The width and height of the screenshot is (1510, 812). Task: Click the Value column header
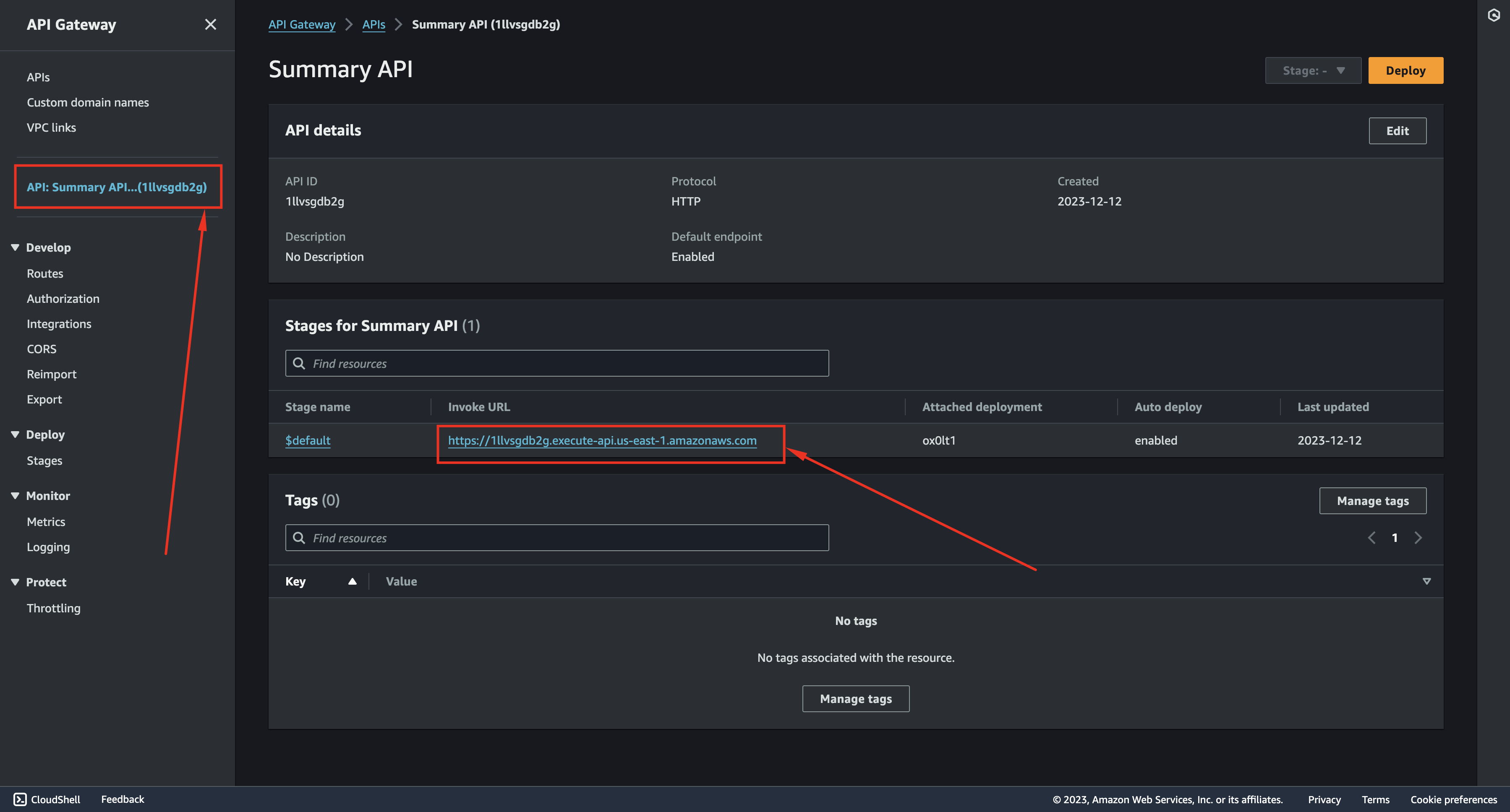click(402, 581)
